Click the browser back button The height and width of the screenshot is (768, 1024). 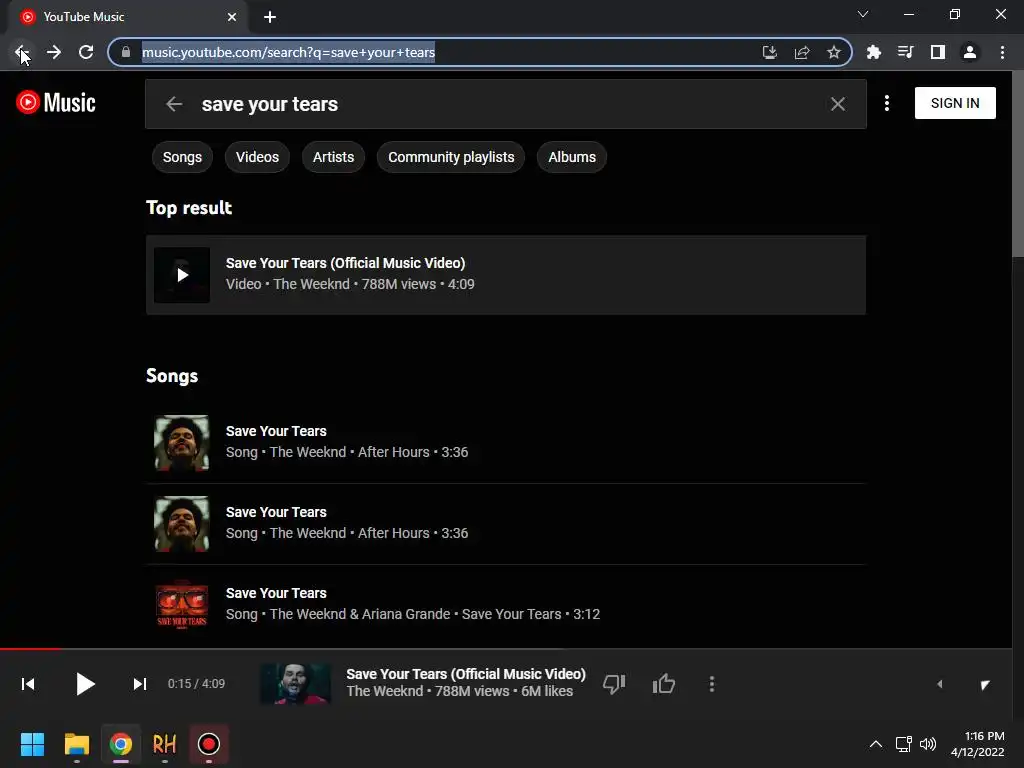(22, 52)
